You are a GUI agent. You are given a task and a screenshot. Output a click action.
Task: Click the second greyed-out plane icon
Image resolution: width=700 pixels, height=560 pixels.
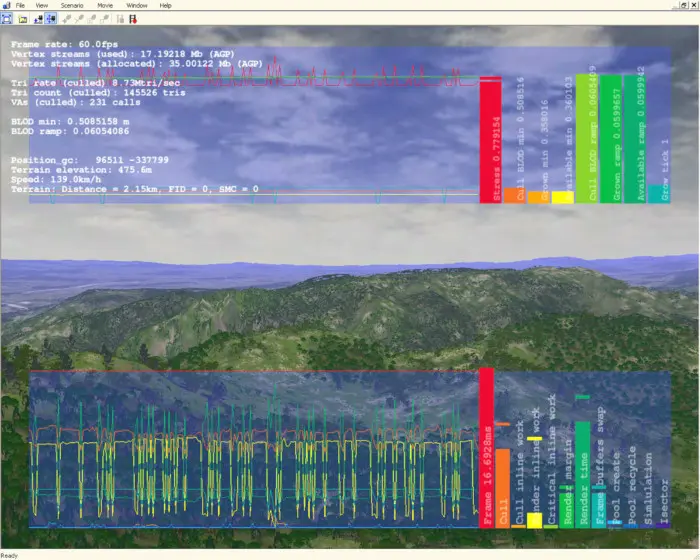(x=79, y=19)
